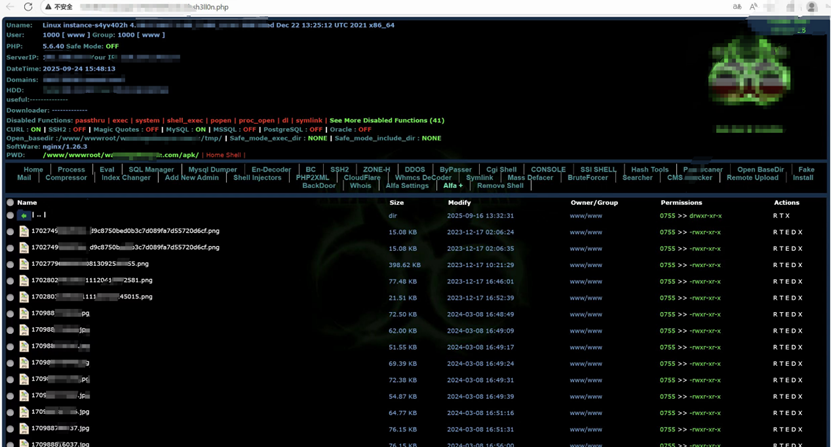
Task: Tick the checkbox for the parent directory row
Action: pos(10,215)
